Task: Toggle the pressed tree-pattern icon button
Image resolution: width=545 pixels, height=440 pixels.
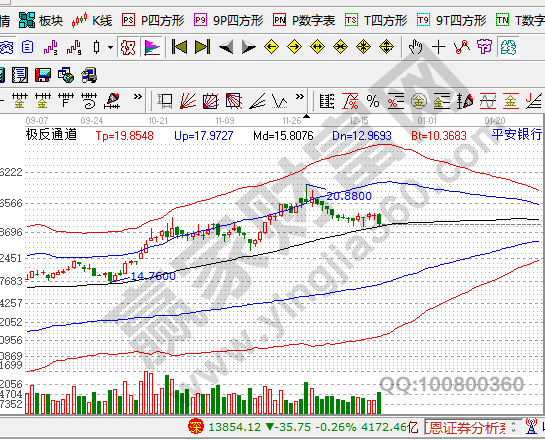Action: pos(508,47)
